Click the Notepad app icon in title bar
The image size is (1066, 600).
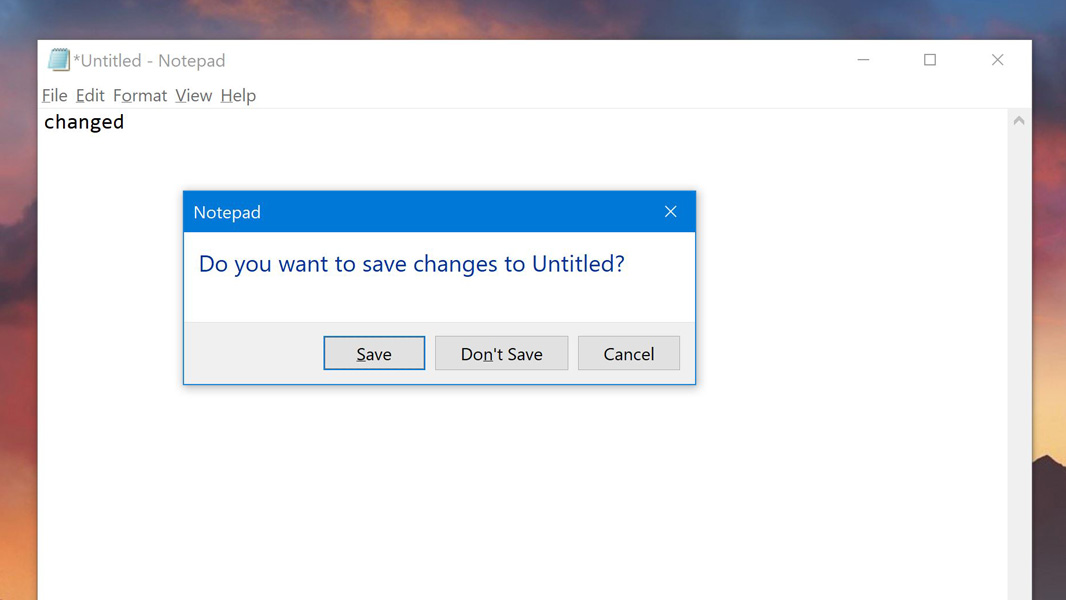coord(59,60)
